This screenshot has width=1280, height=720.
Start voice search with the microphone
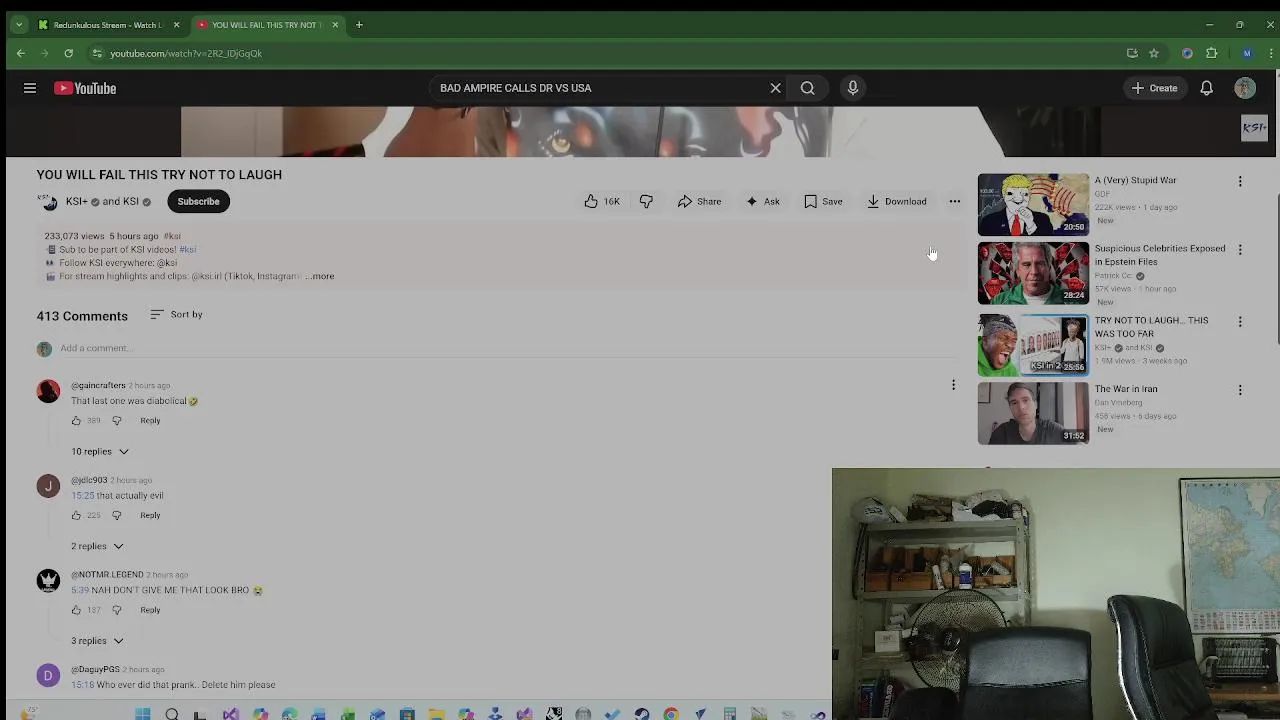pos(853,88)
